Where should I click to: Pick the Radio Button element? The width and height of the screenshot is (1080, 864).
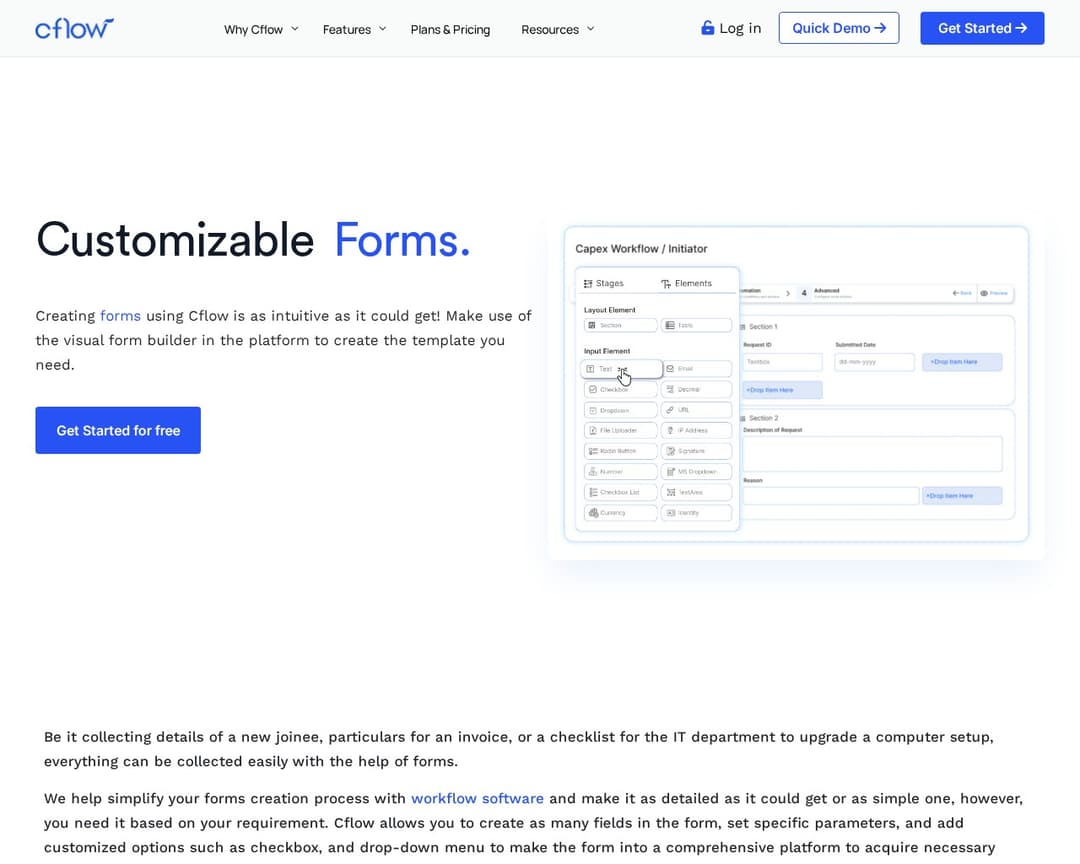click(621, 451)
